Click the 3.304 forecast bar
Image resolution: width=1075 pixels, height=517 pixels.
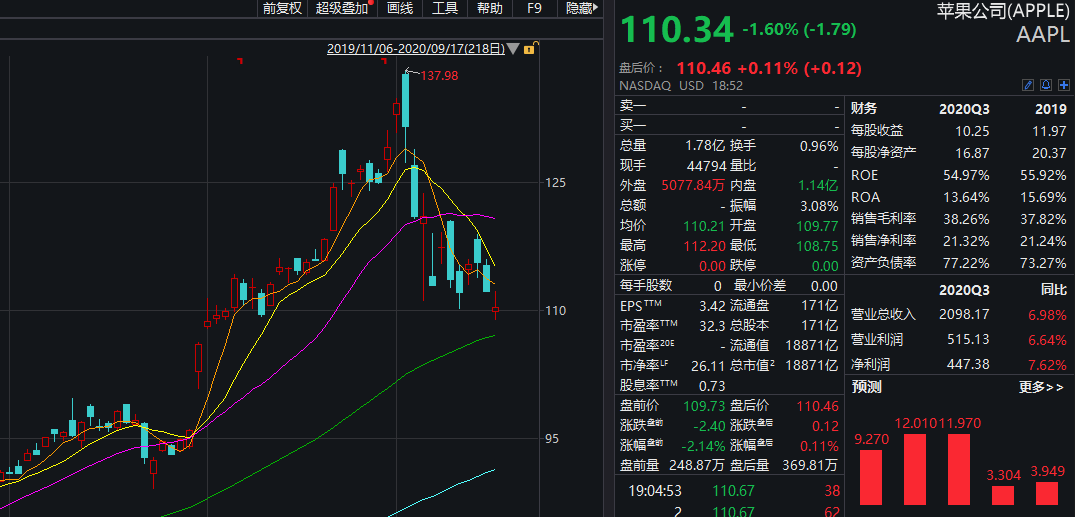(1003, 496)
